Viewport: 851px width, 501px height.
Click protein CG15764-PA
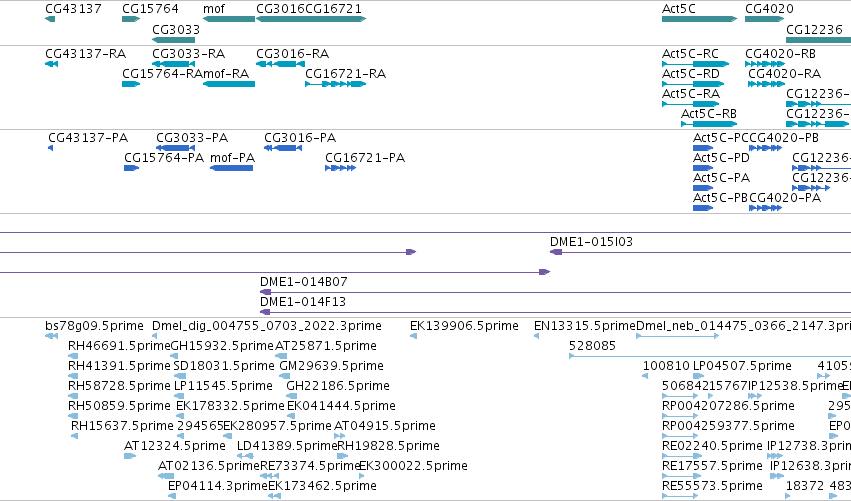pyautogui.click(x=131, y=168)
